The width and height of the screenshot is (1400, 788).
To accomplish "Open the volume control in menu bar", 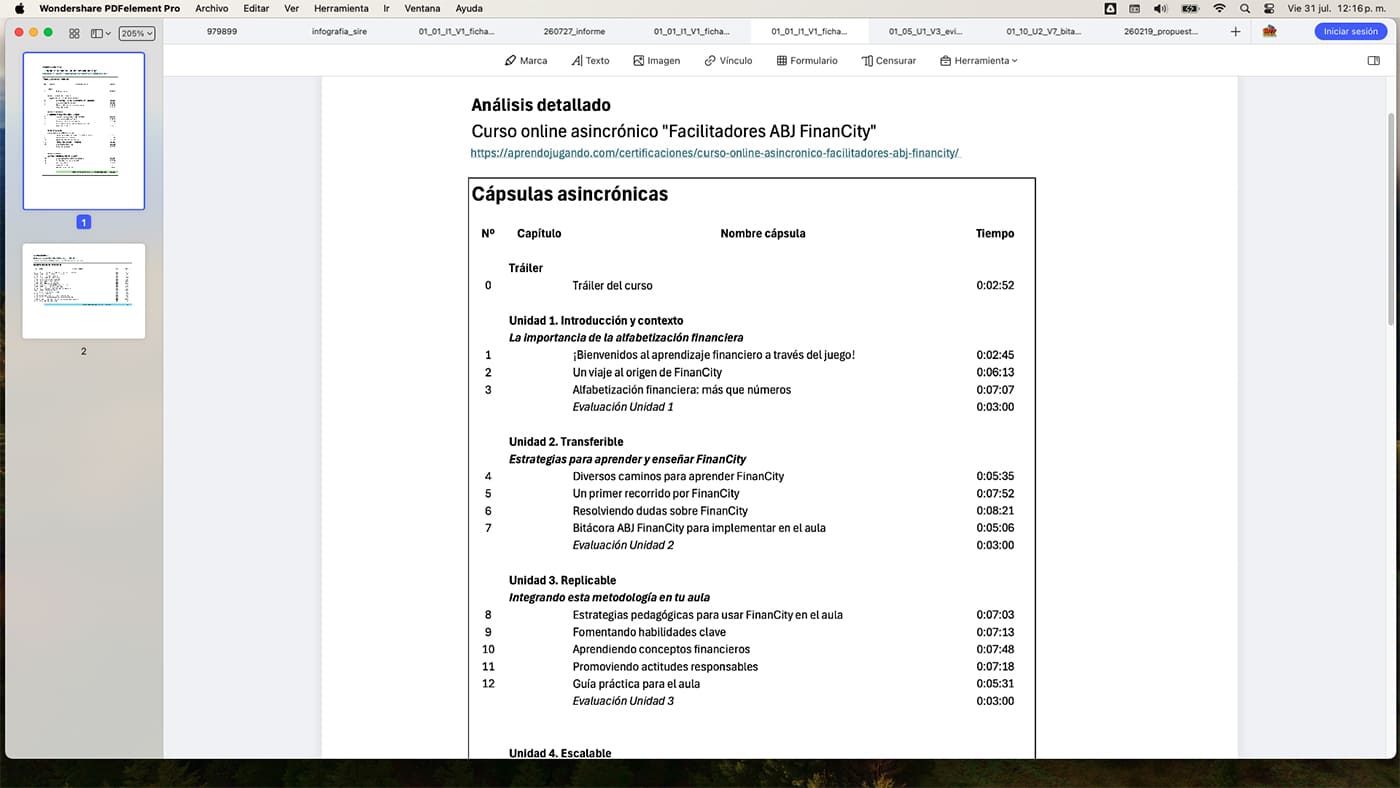I will click(1160, 8).
